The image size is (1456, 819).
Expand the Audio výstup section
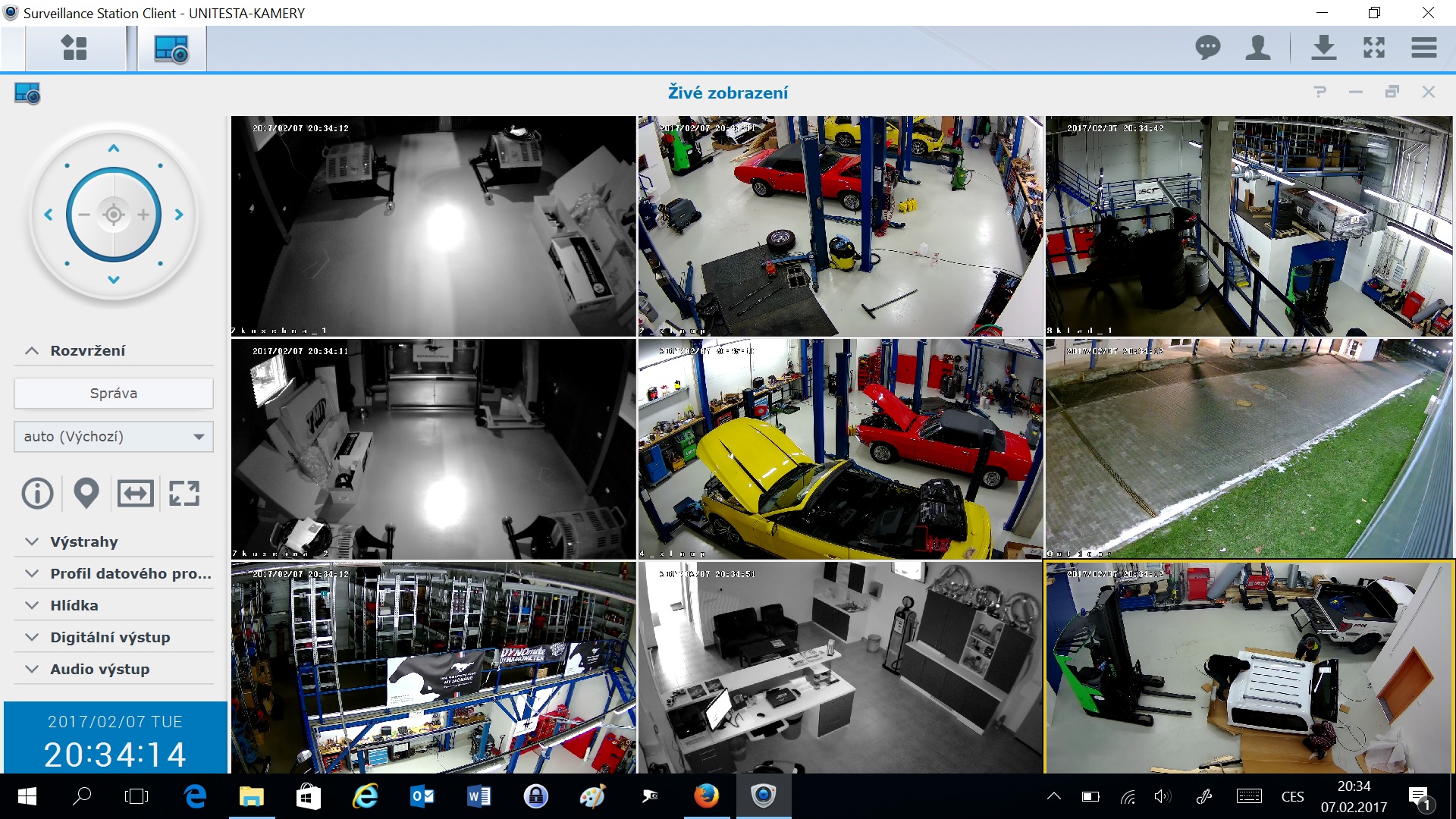(99, 669)
